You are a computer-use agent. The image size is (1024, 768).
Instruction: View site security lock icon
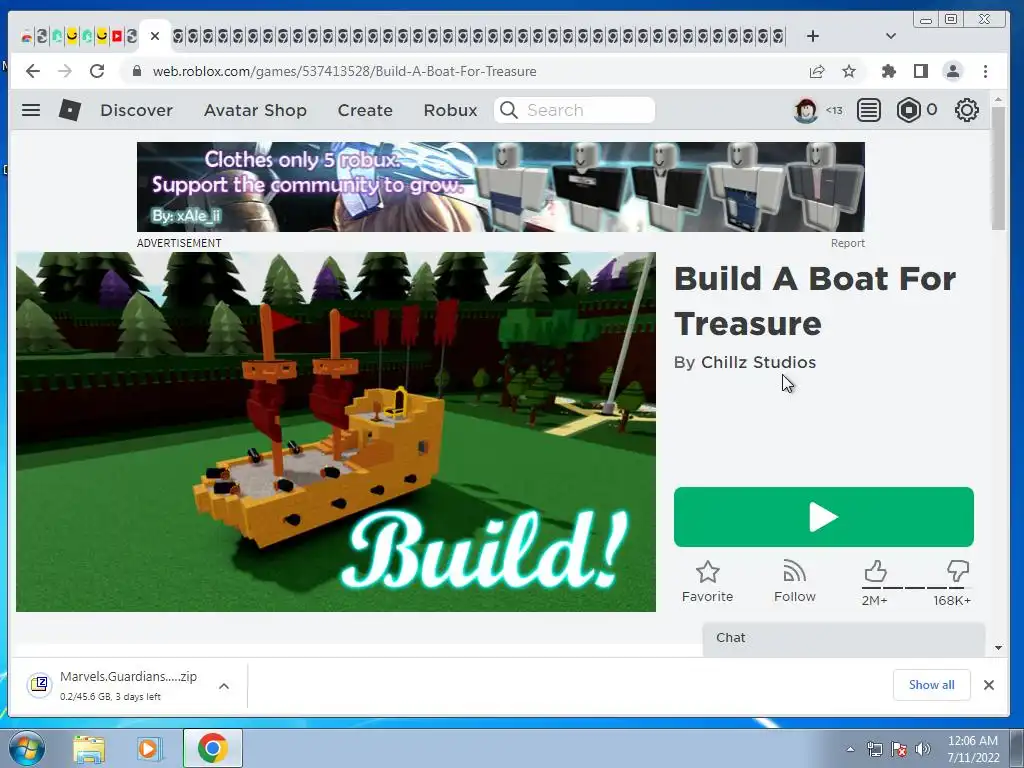[136, 71]
